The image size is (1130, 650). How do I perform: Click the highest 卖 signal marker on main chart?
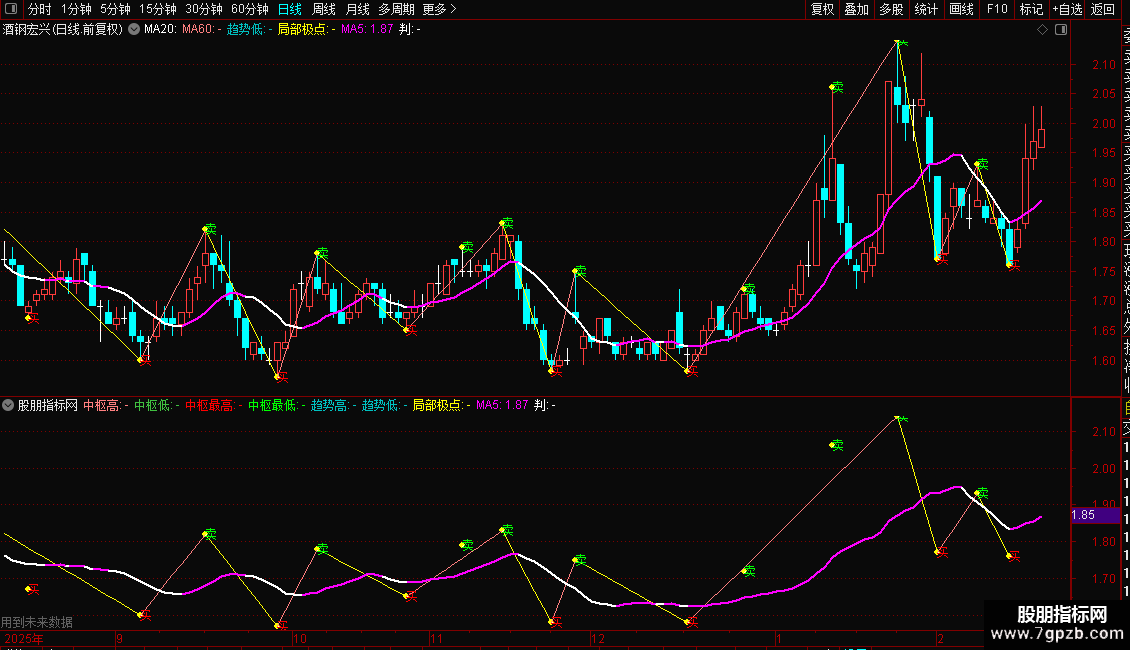tap(900, 43)
